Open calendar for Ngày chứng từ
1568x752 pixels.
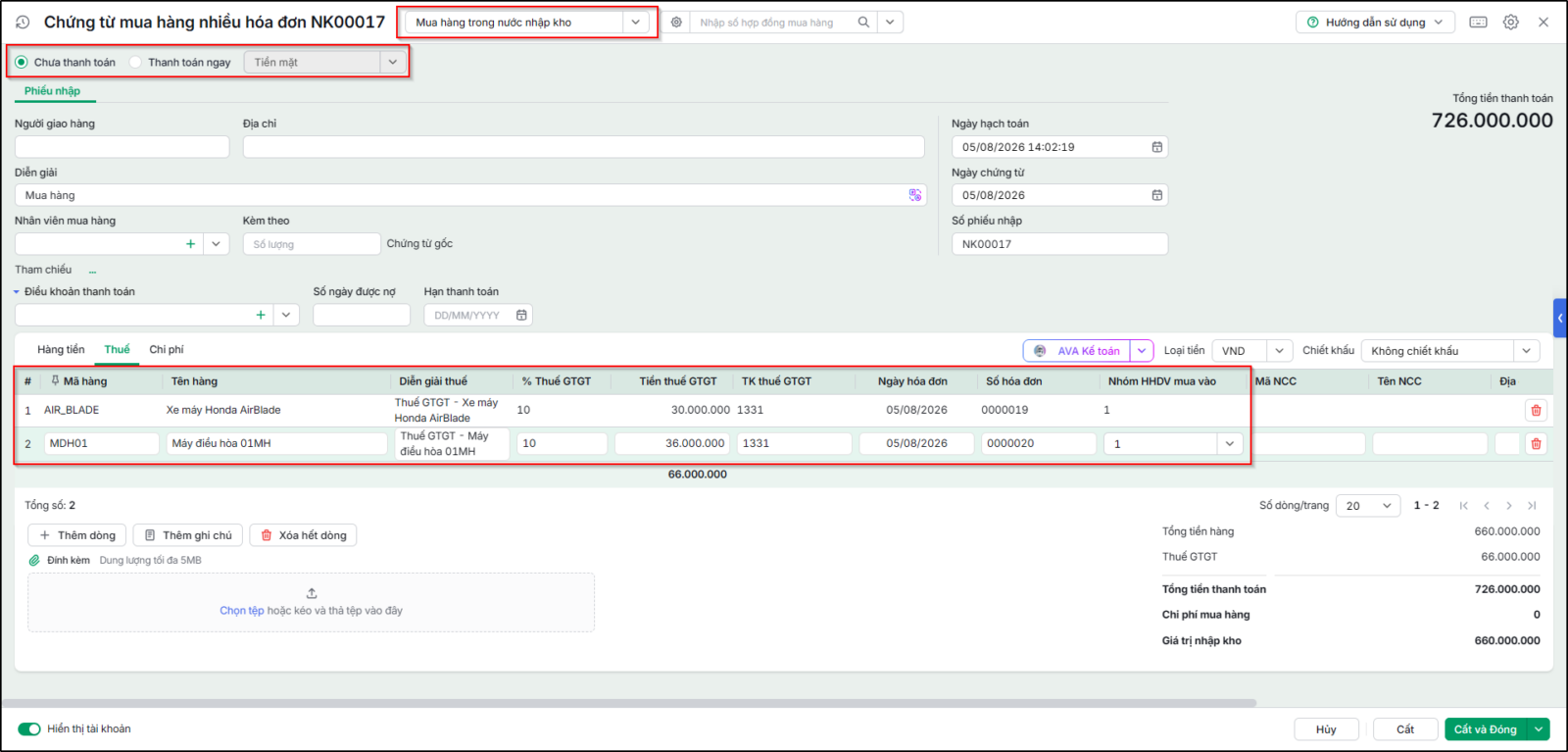[1157, 195]
